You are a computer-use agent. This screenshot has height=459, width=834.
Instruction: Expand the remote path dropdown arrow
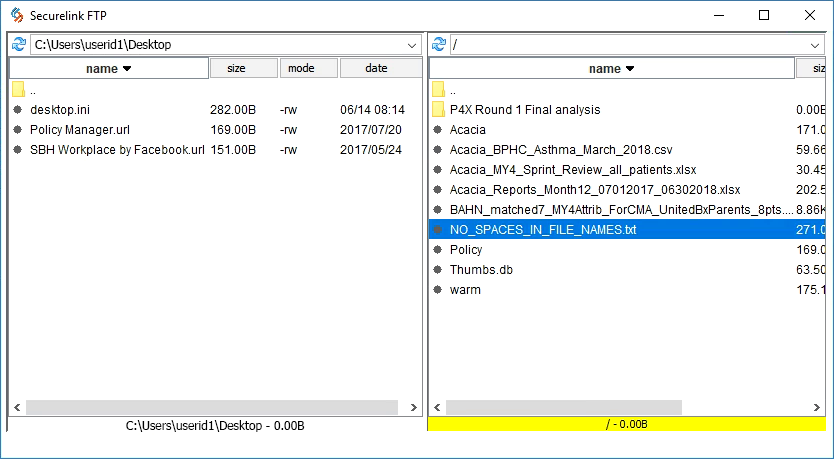coord(816,45)
